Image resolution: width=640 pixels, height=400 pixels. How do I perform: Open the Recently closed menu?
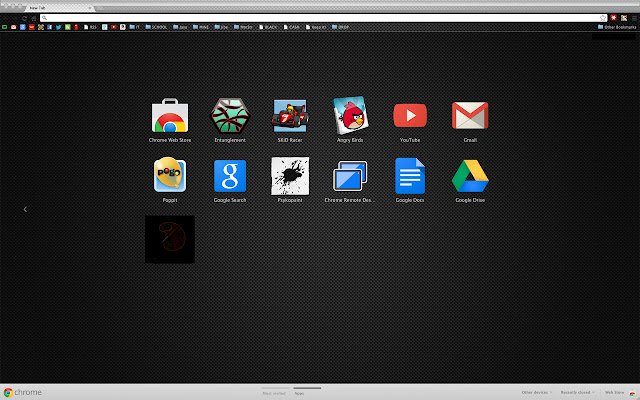(x=577, y=392)
